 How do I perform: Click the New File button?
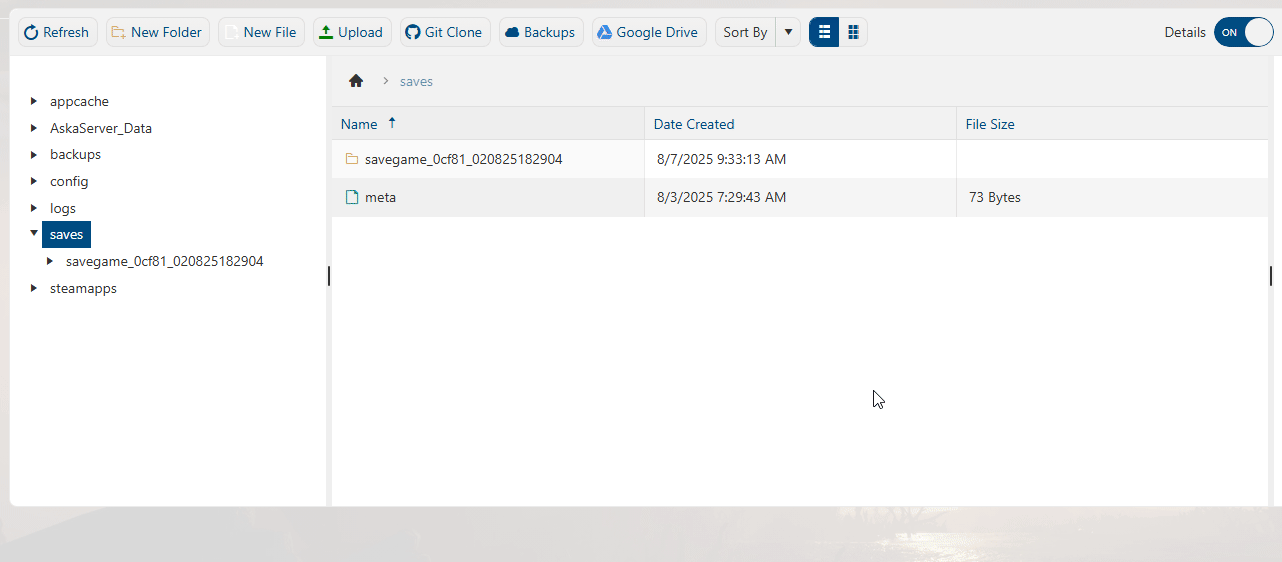coord(261,32)
